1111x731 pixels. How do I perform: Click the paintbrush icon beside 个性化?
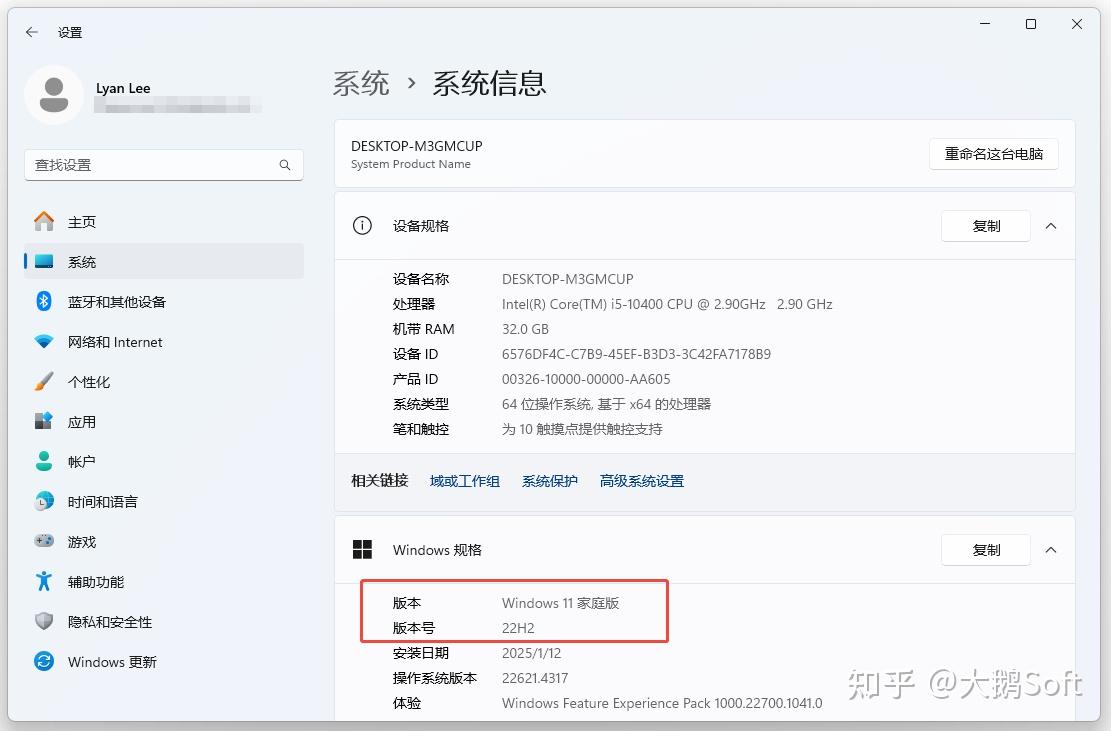click(x=44, y=382)
